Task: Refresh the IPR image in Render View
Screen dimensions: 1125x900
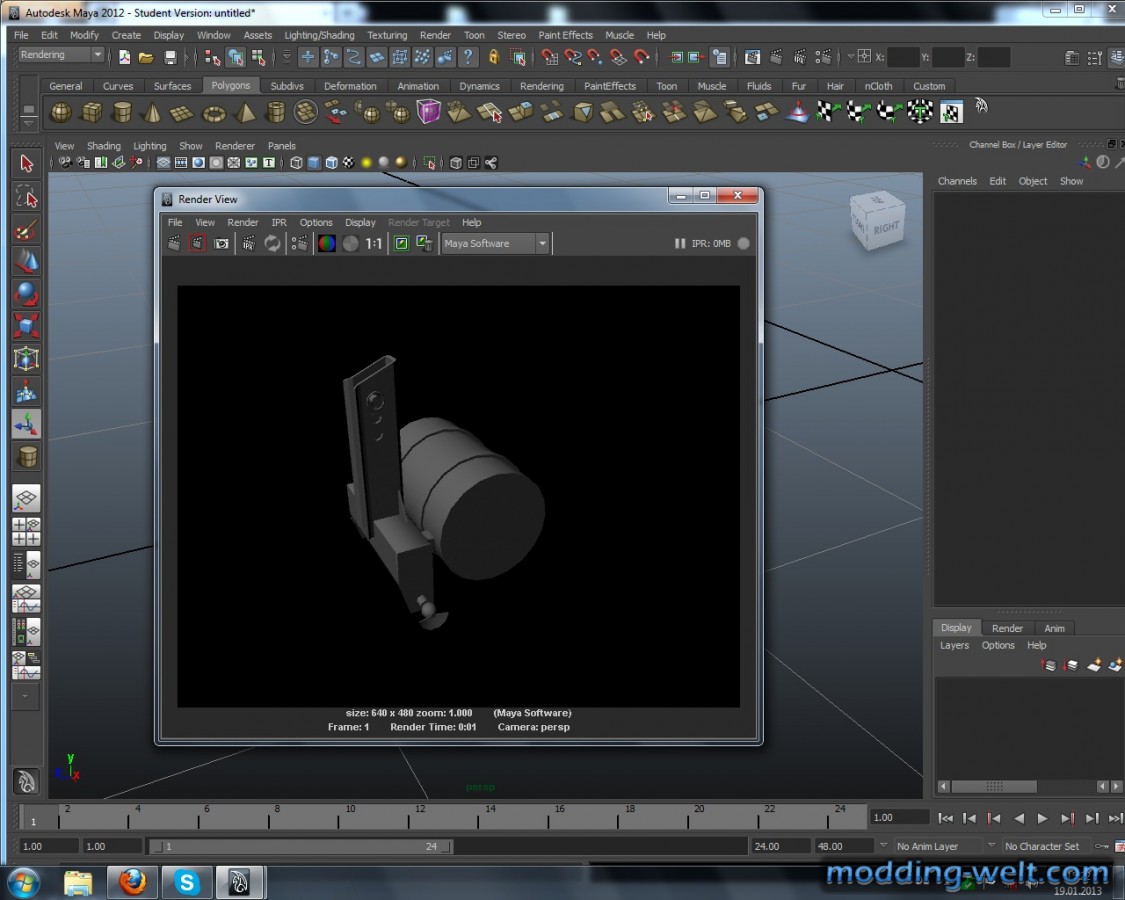Action: 272,243
